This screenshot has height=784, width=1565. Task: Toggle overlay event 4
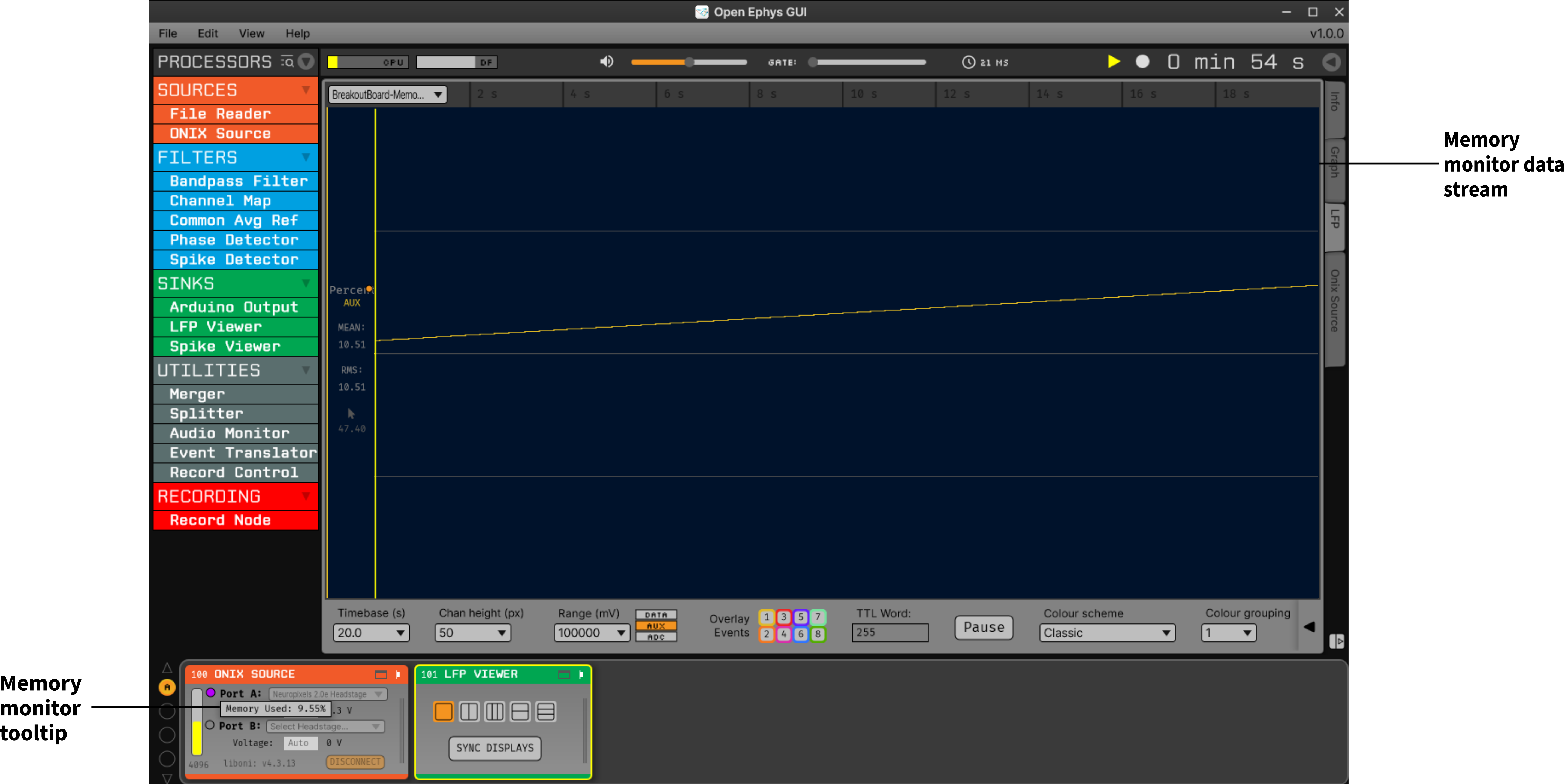pos(783,634)
